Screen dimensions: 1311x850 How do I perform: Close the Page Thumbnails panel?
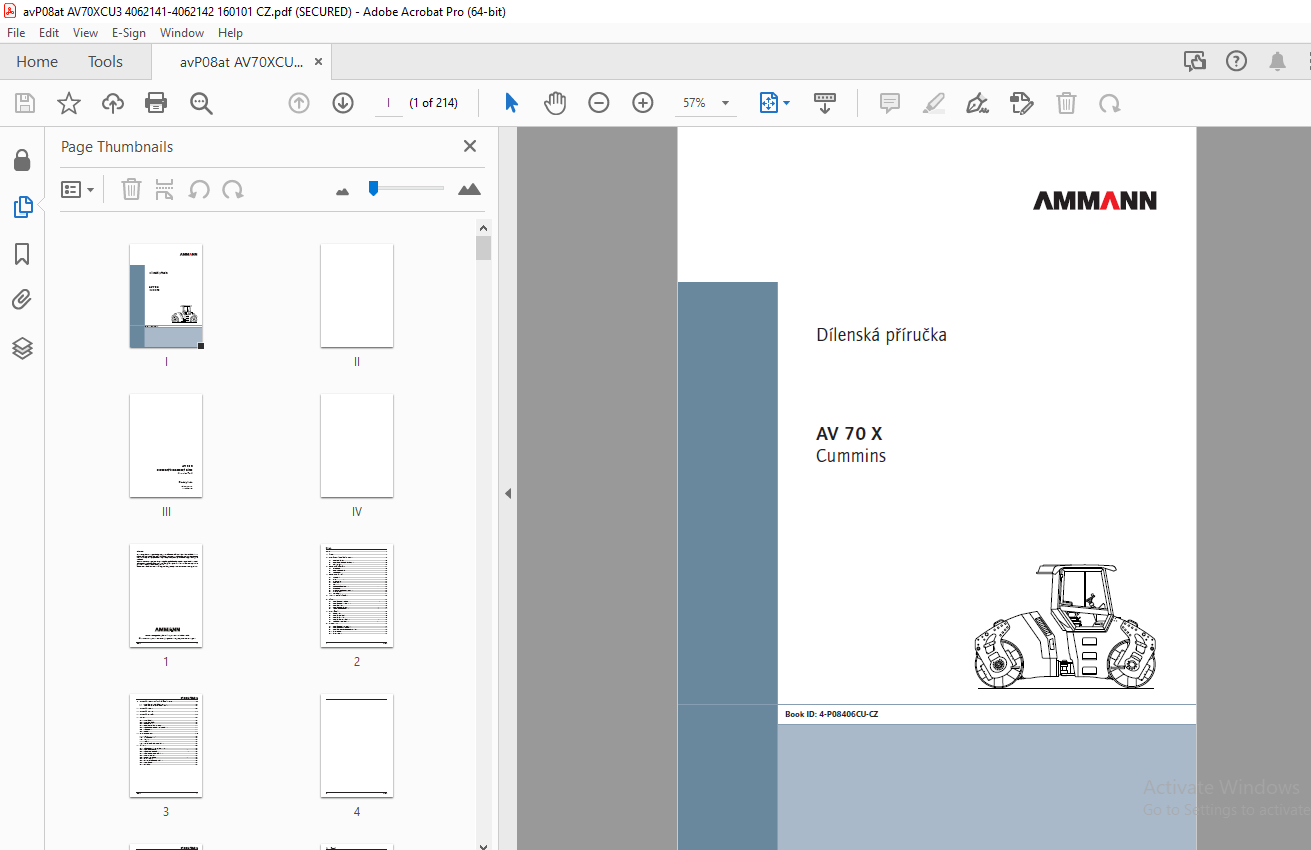point(470,146)
